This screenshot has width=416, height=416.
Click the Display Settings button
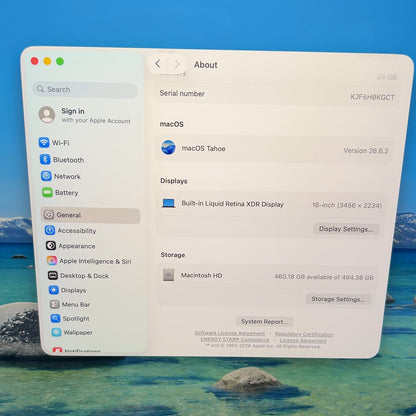[x=346, y=229]
